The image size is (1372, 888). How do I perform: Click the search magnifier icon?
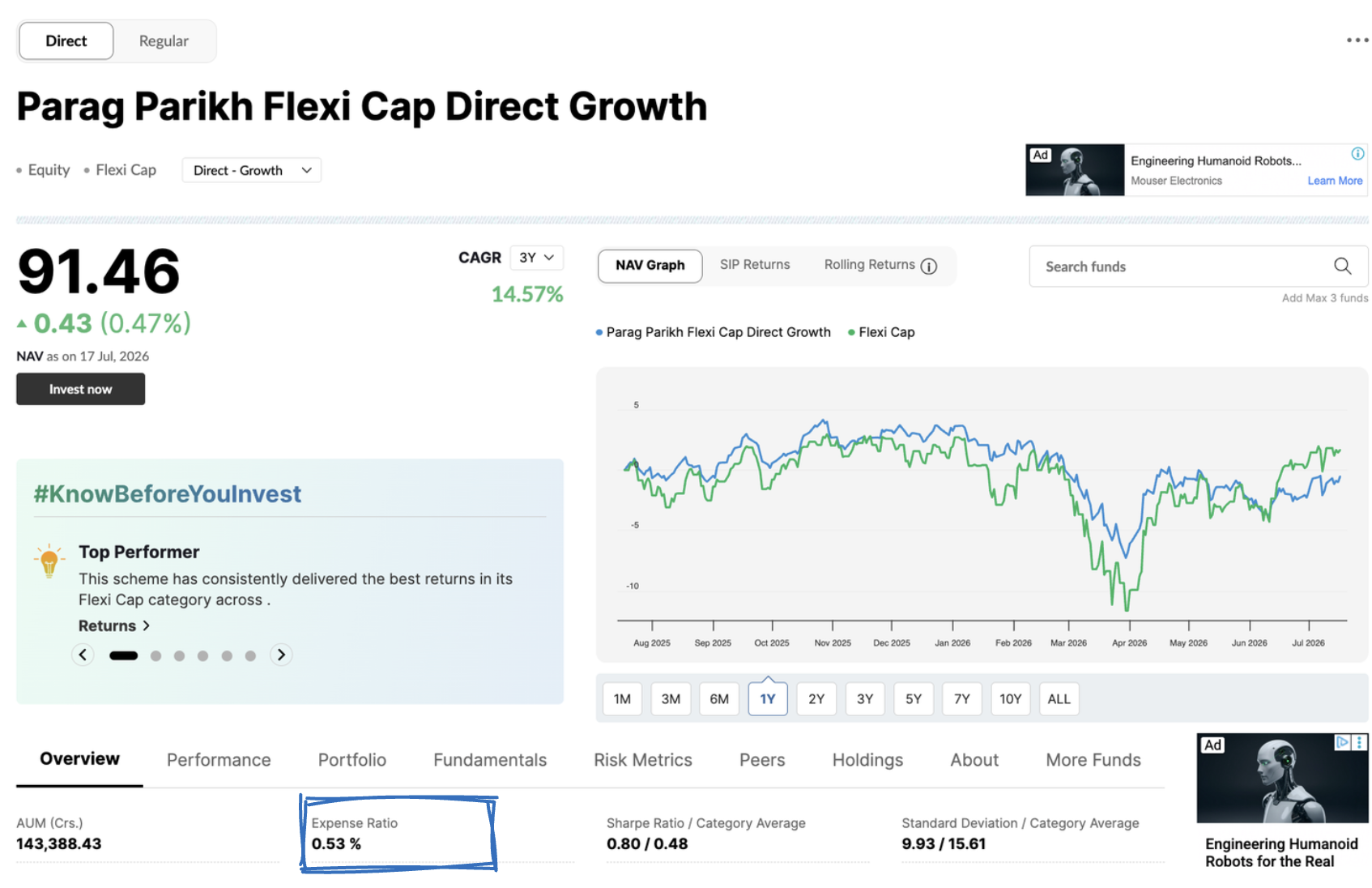click(1342, 266)
